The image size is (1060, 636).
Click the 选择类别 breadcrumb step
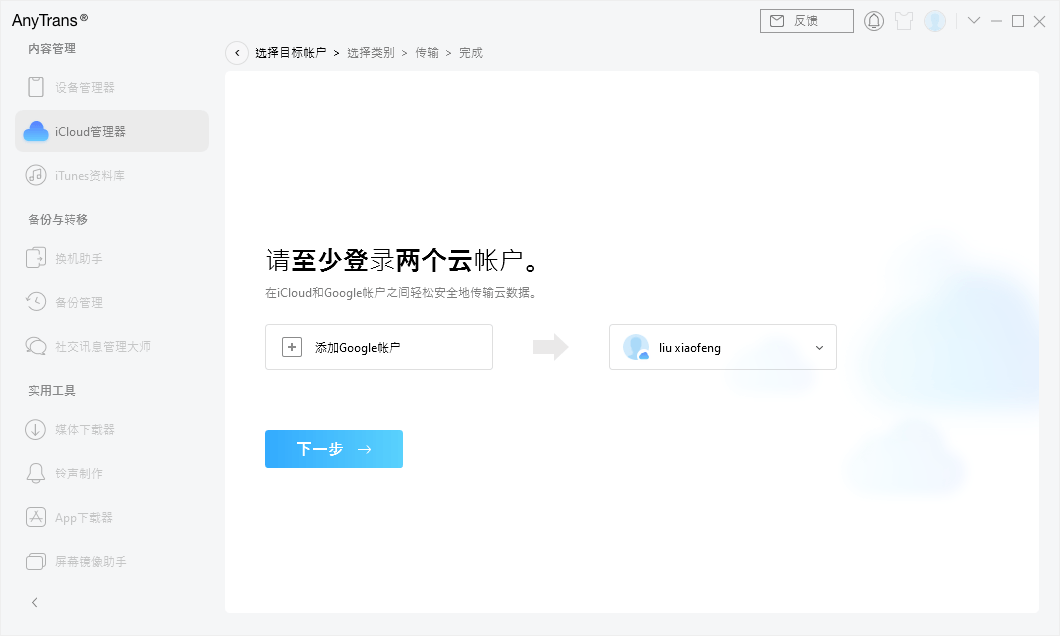pos(370,53)
